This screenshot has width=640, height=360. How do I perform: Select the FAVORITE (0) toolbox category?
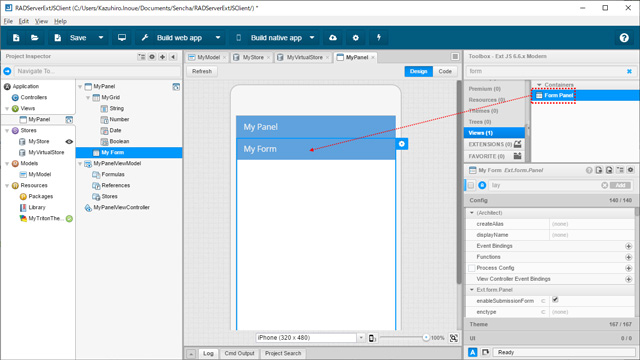tap(494, 156)
